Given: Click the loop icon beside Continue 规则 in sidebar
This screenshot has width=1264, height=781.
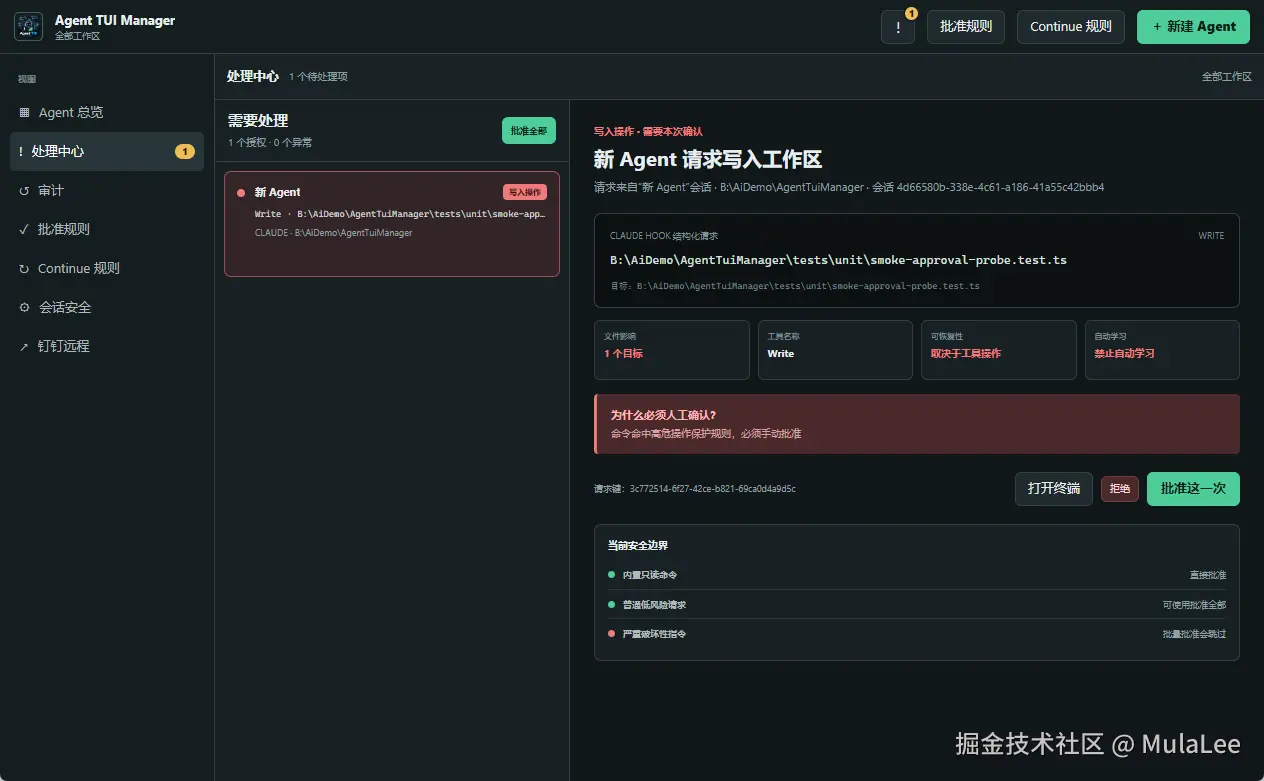Looking at the screenshot, I should (x=24, y=268).
